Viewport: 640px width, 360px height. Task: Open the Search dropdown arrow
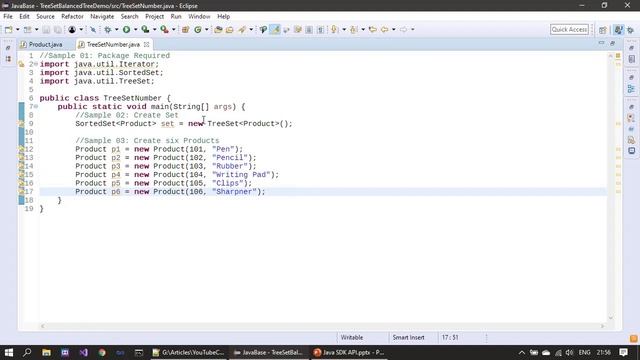click(x=251, y=29)
